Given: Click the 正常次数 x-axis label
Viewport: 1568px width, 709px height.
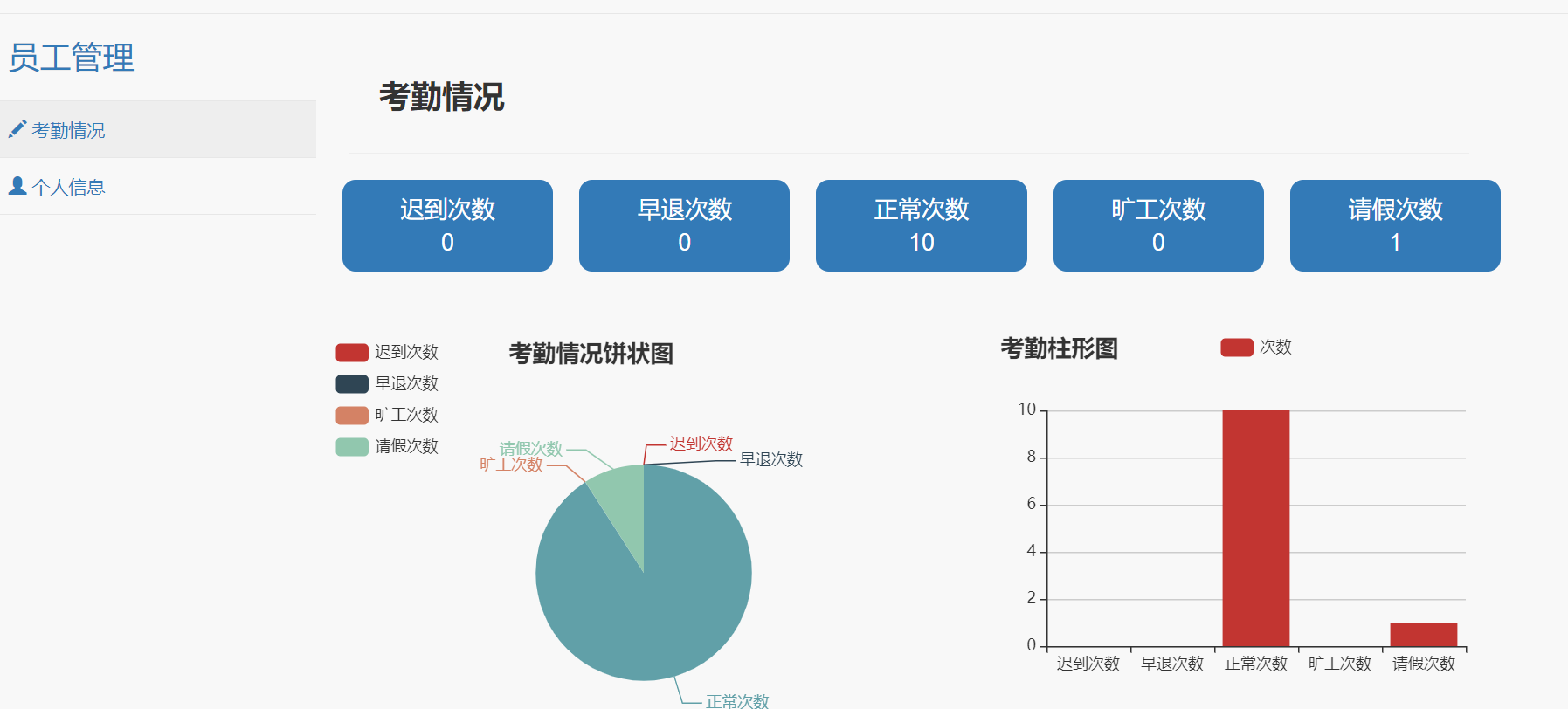Looking at the screenshot, I should point(1256,664).
